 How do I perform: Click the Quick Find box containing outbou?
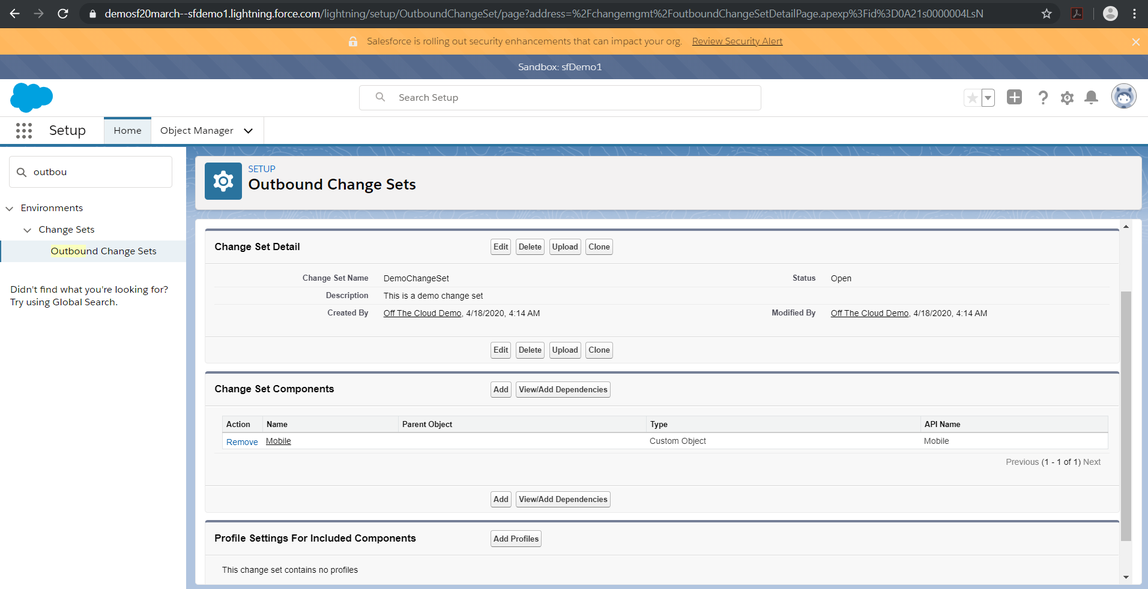point(91,172)
